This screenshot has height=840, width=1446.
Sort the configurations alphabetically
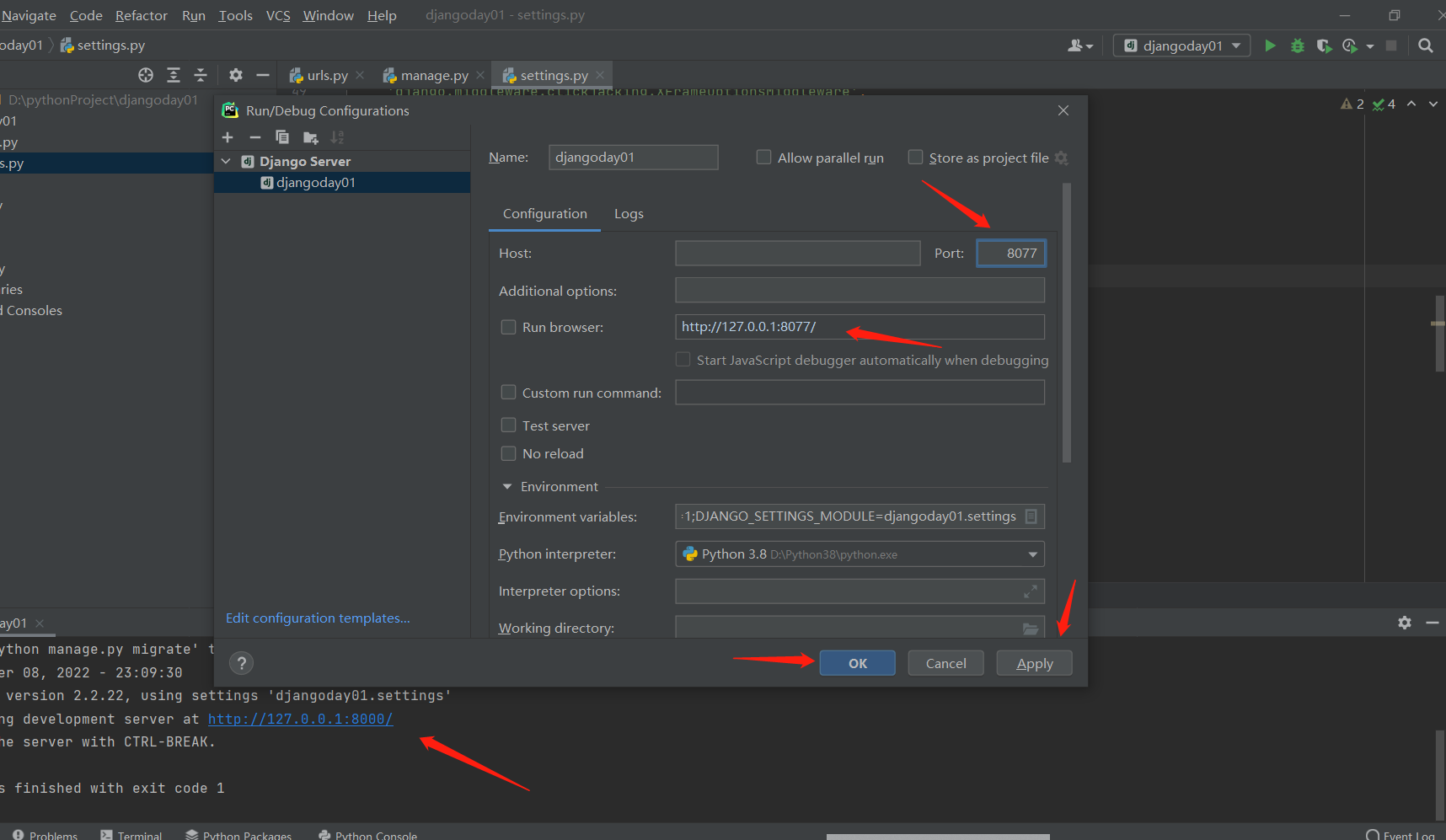(338, 137)
